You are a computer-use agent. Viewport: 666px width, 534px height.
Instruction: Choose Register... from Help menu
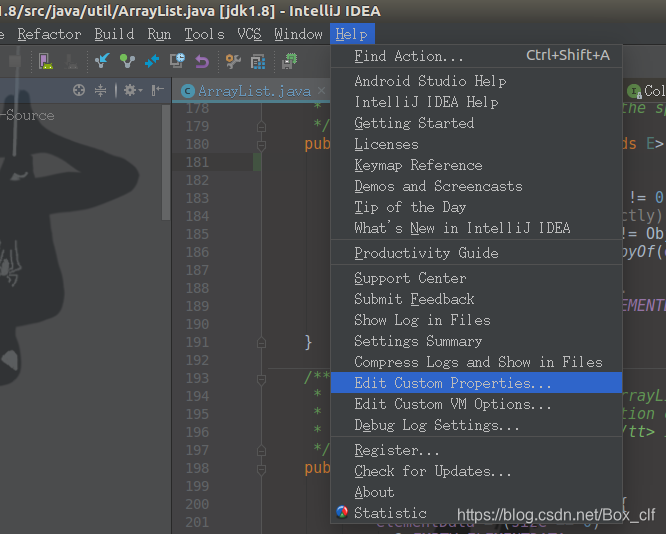point(476,450)
